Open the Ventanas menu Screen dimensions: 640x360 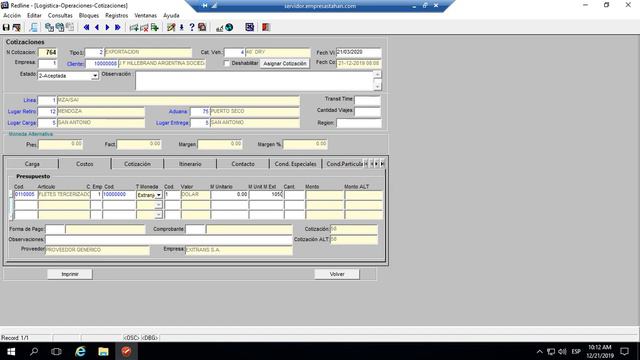[x=145, y=16]
